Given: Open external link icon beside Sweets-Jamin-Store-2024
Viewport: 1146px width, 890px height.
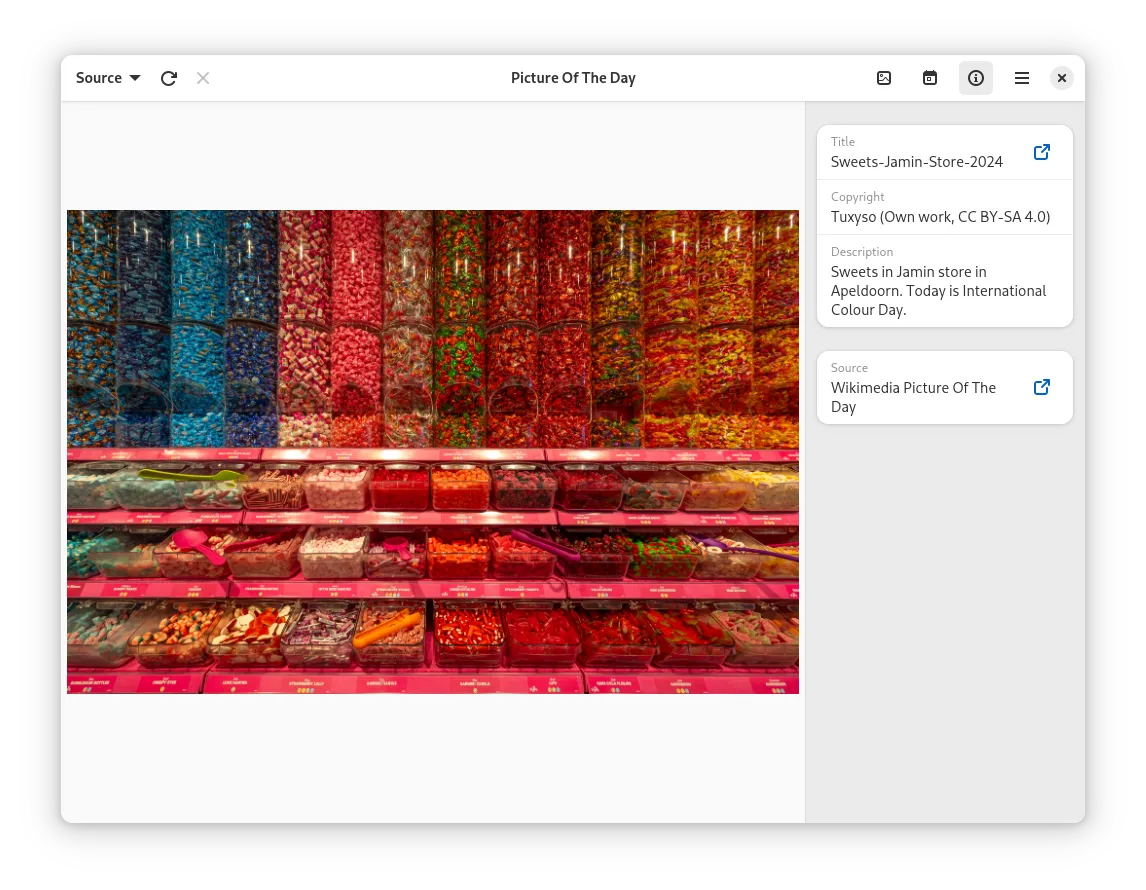Looking at the screenshot, I should click(1041, 152).
